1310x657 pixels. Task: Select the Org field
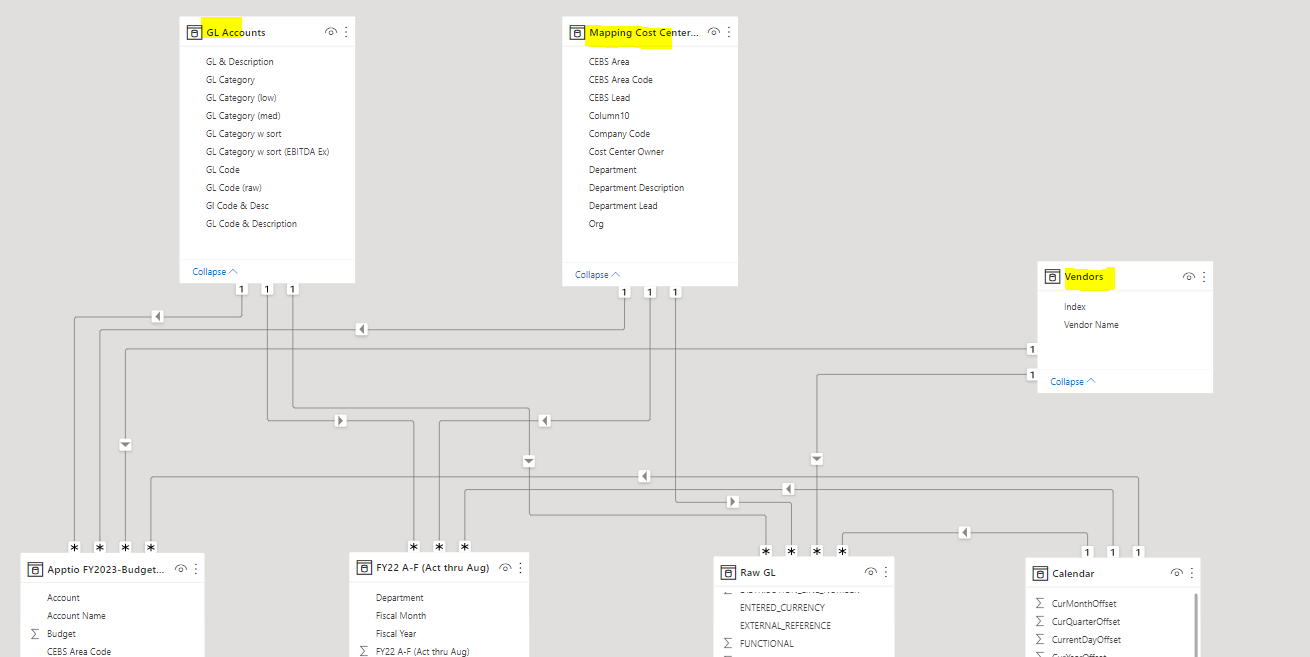[596, 224]
